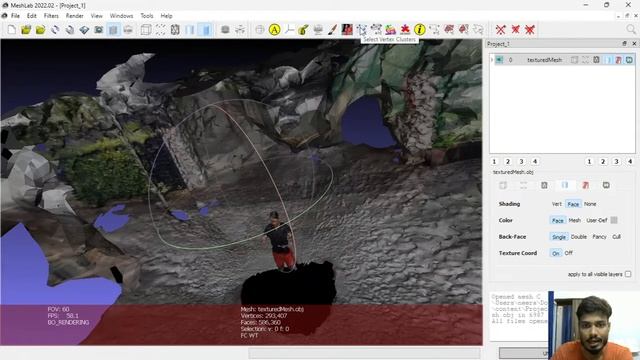640x360 pixels.
Task: Export the mesh with the disk icon
Action: [x=84, y=29]
